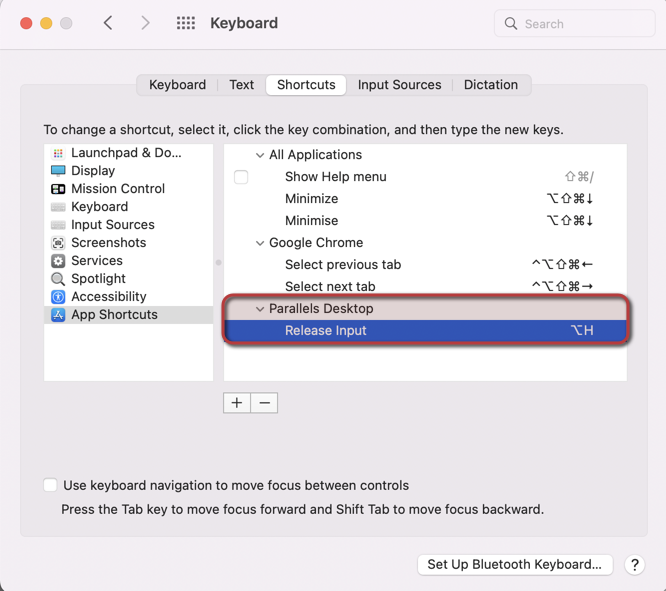The width and height of the screenshot is (666, 591).
Task: Select Launchpad & Dock category icon
Action: (x=58, y=153)
